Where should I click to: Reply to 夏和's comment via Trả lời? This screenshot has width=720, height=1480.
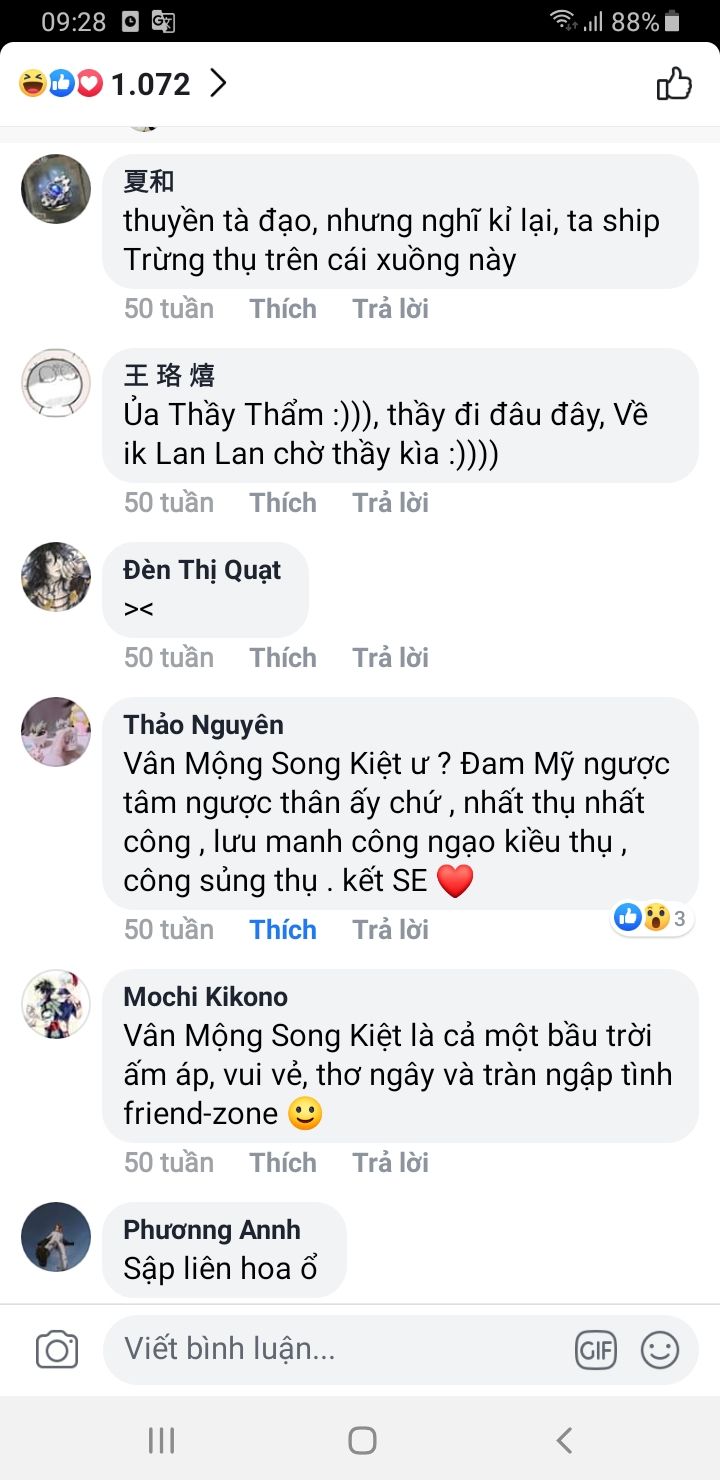[x=390, y=309]
